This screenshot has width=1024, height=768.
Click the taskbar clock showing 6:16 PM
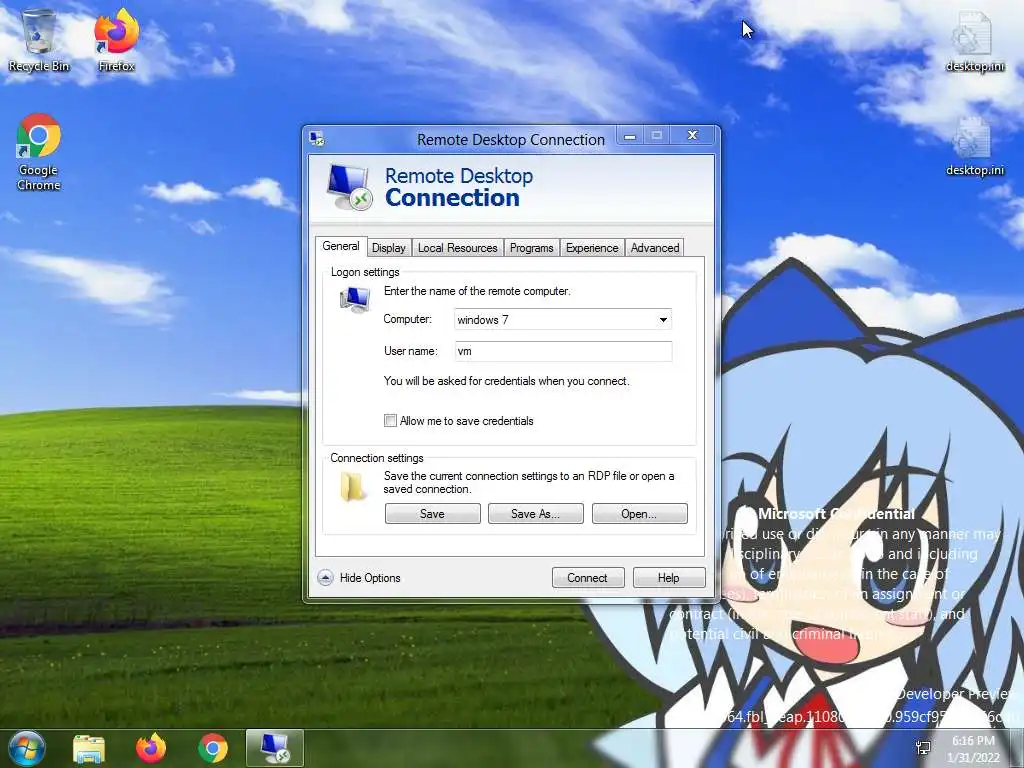point(973,748)
